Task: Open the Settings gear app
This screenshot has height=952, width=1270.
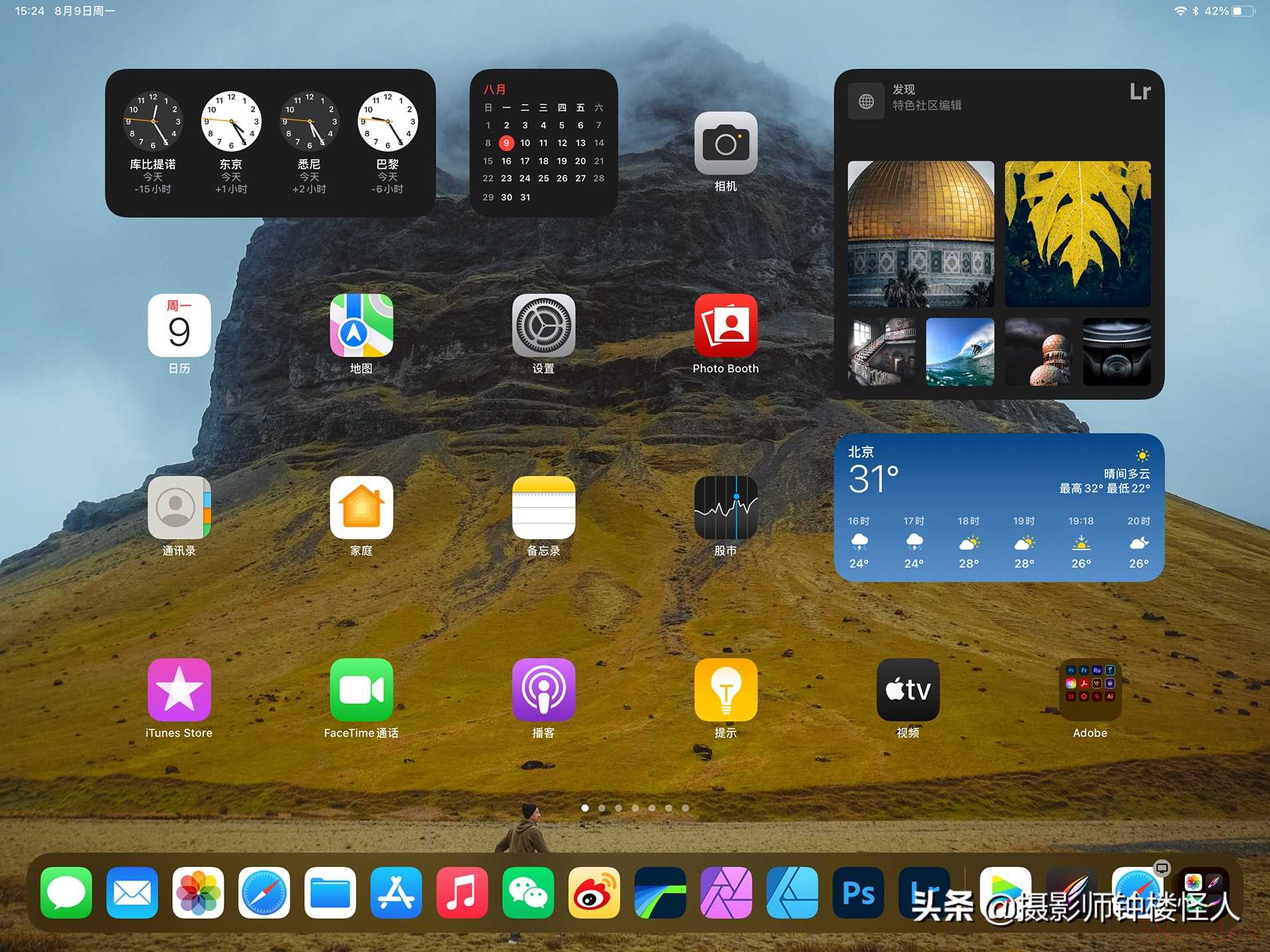Action: tap(543, 326)
